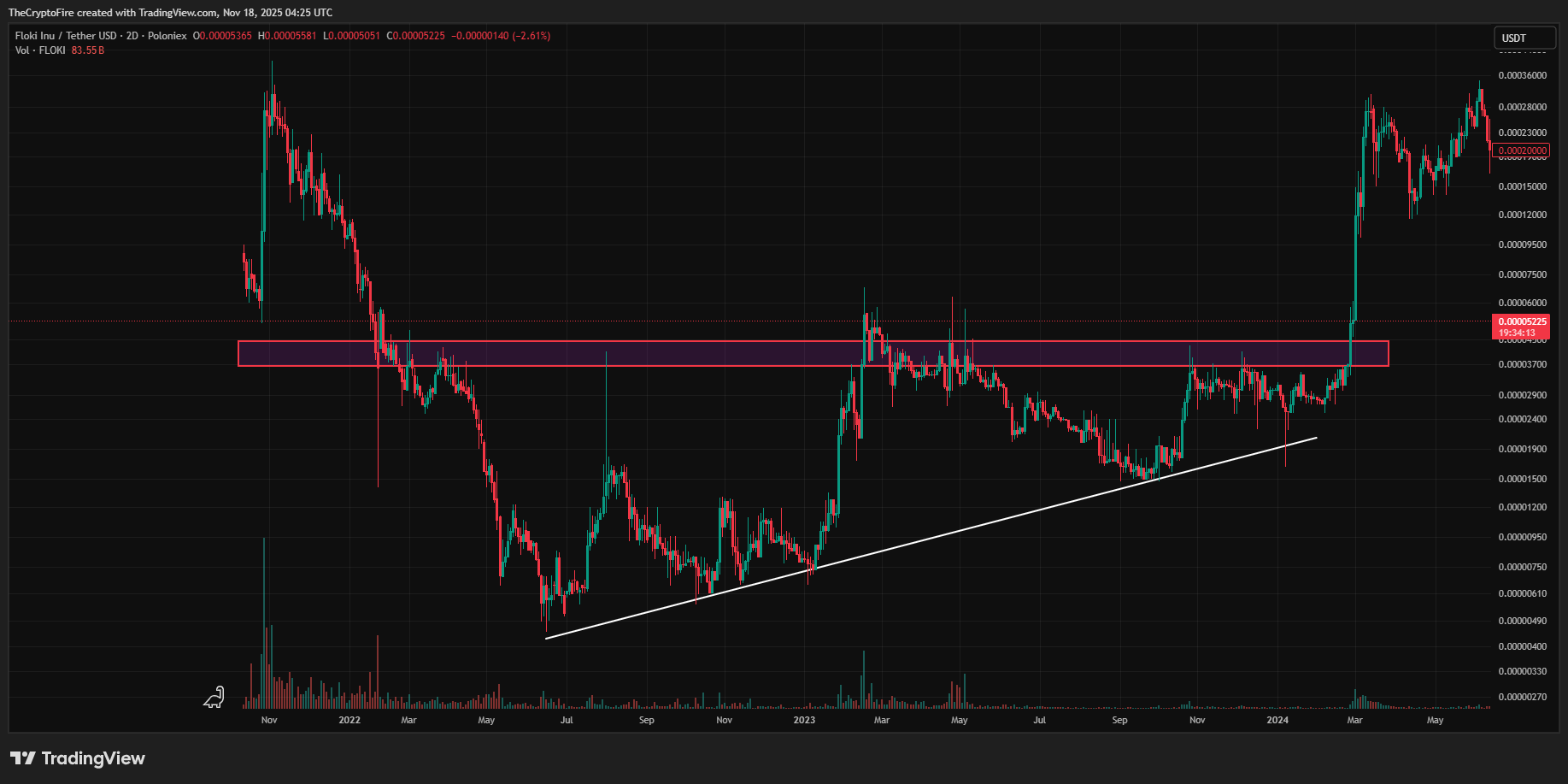Viewport: 1568px width, 784px height.
Task: Select the May label on the time axis
Action: [485, 721]
